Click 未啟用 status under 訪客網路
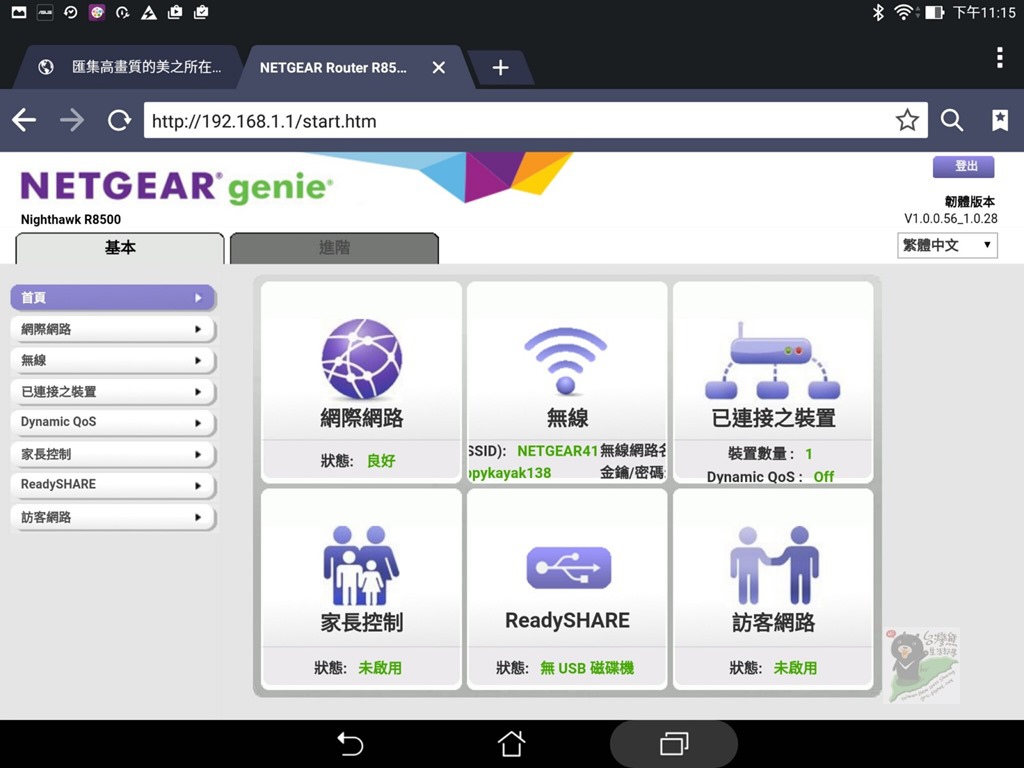 (x=795, y=668)
